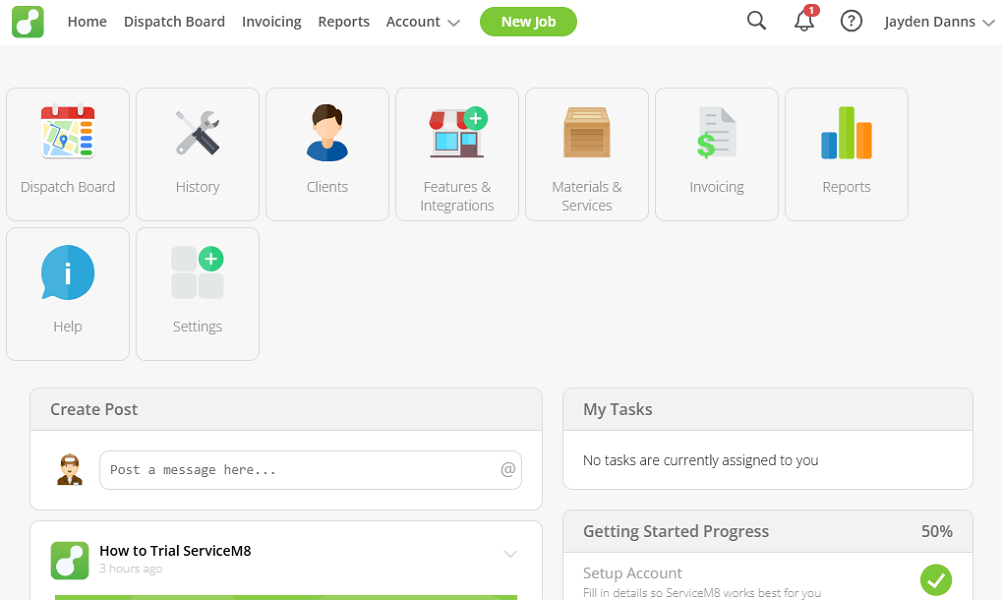Go to Home in the navbar
1002x600 pixels.
pyautogui.click(x=87, y=22)
